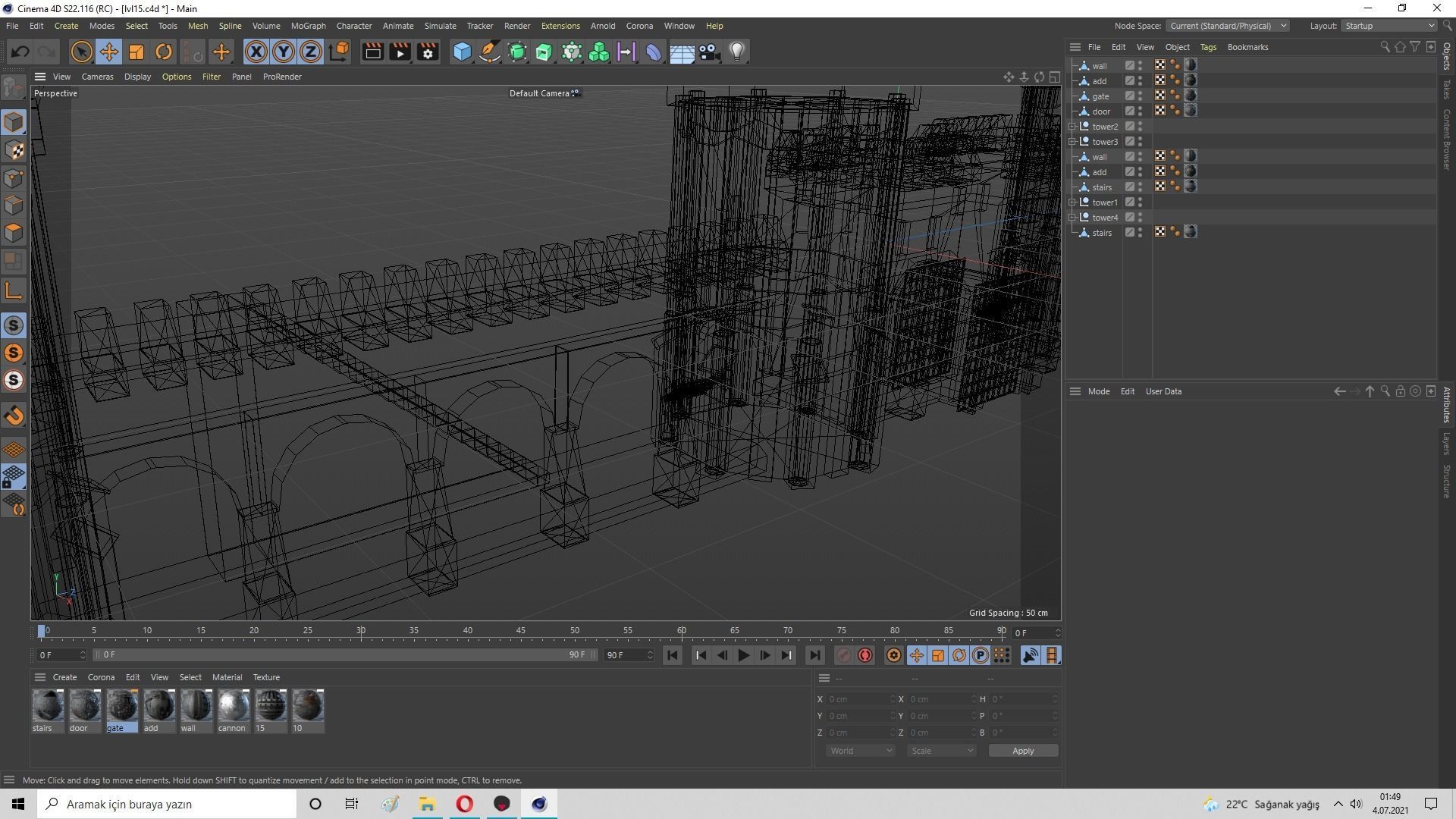Click frame 45 on timeline ruler
1456x819 pixels.
coord(521,631)
